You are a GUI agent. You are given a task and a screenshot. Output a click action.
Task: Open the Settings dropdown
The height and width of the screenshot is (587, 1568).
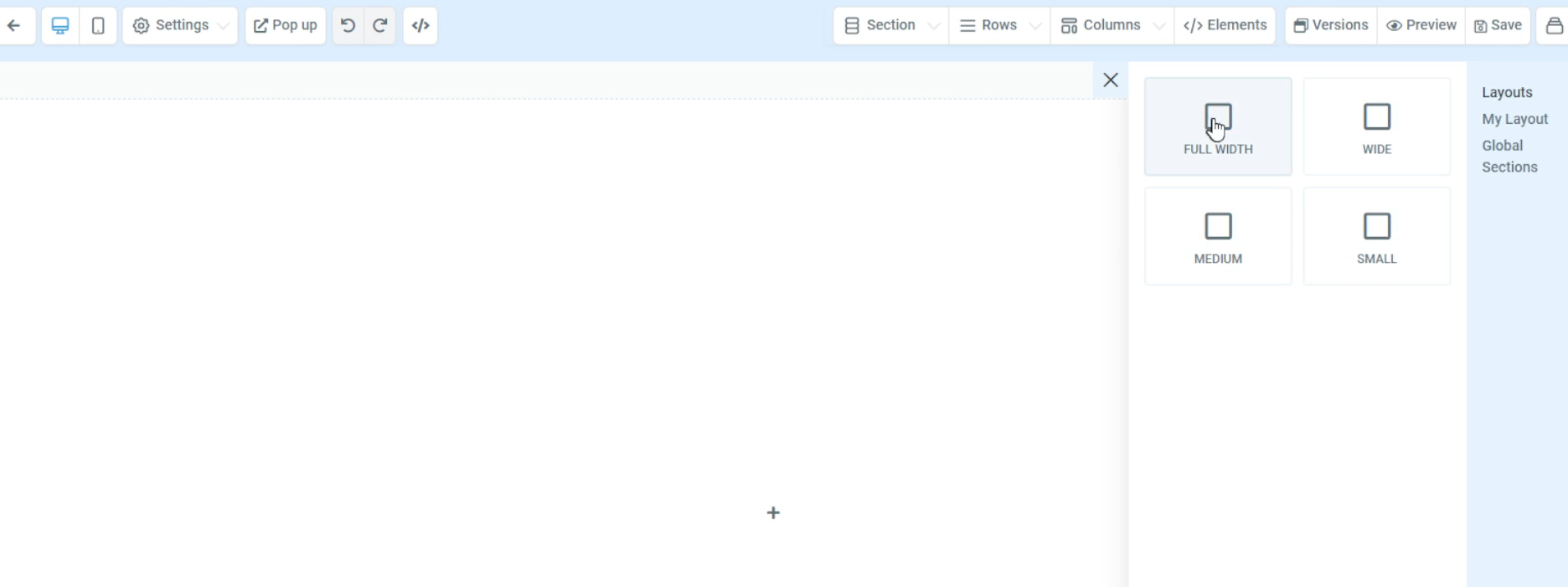180,26
